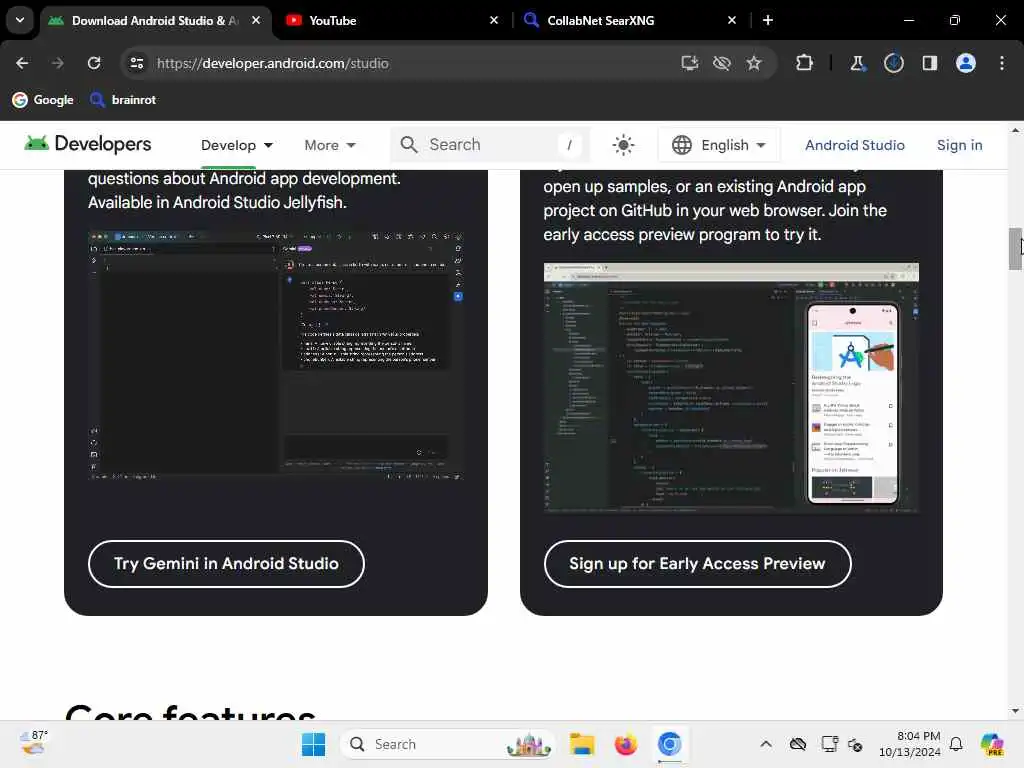Click the address bar URL
Screen dimensions: 1024x768
tap(273, 63)
